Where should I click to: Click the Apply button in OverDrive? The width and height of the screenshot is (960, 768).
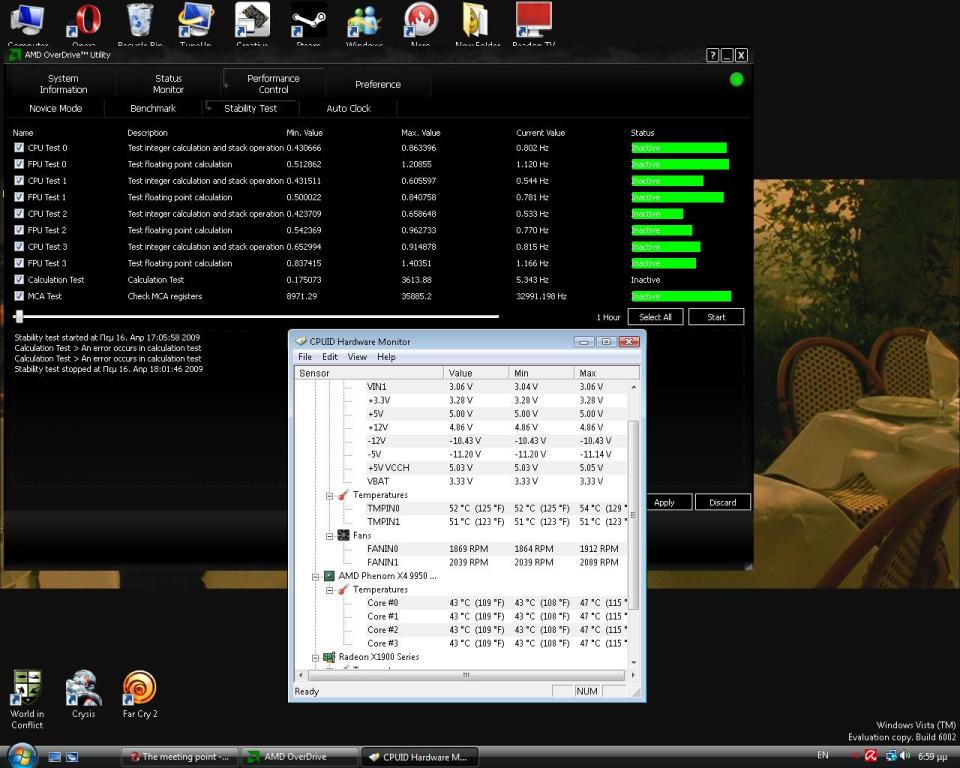click(x=664, y=502)
